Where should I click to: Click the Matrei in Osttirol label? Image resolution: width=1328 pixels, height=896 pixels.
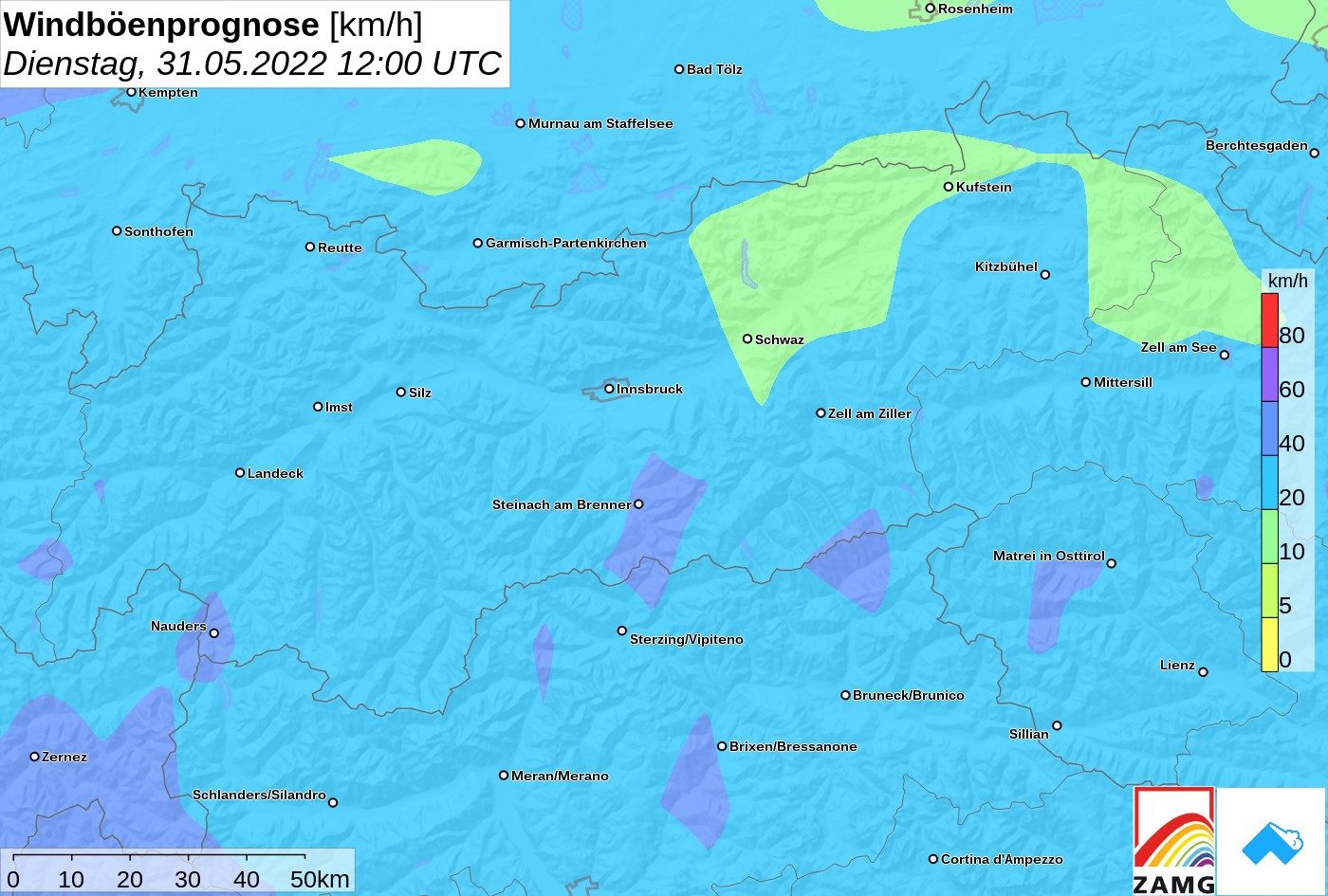pyautogui.click(x=1049, y=556)
